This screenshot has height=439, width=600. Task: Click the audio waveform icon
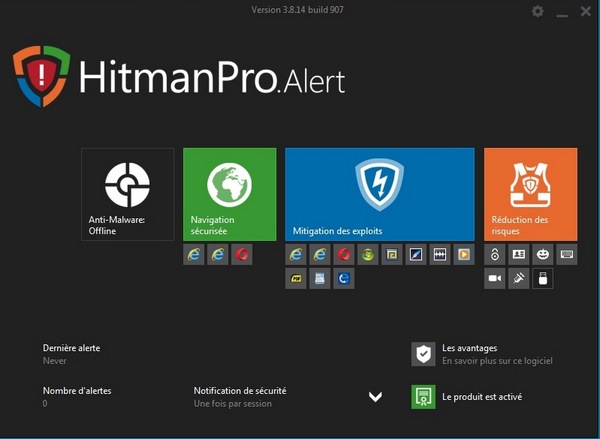tap(440, 255)
